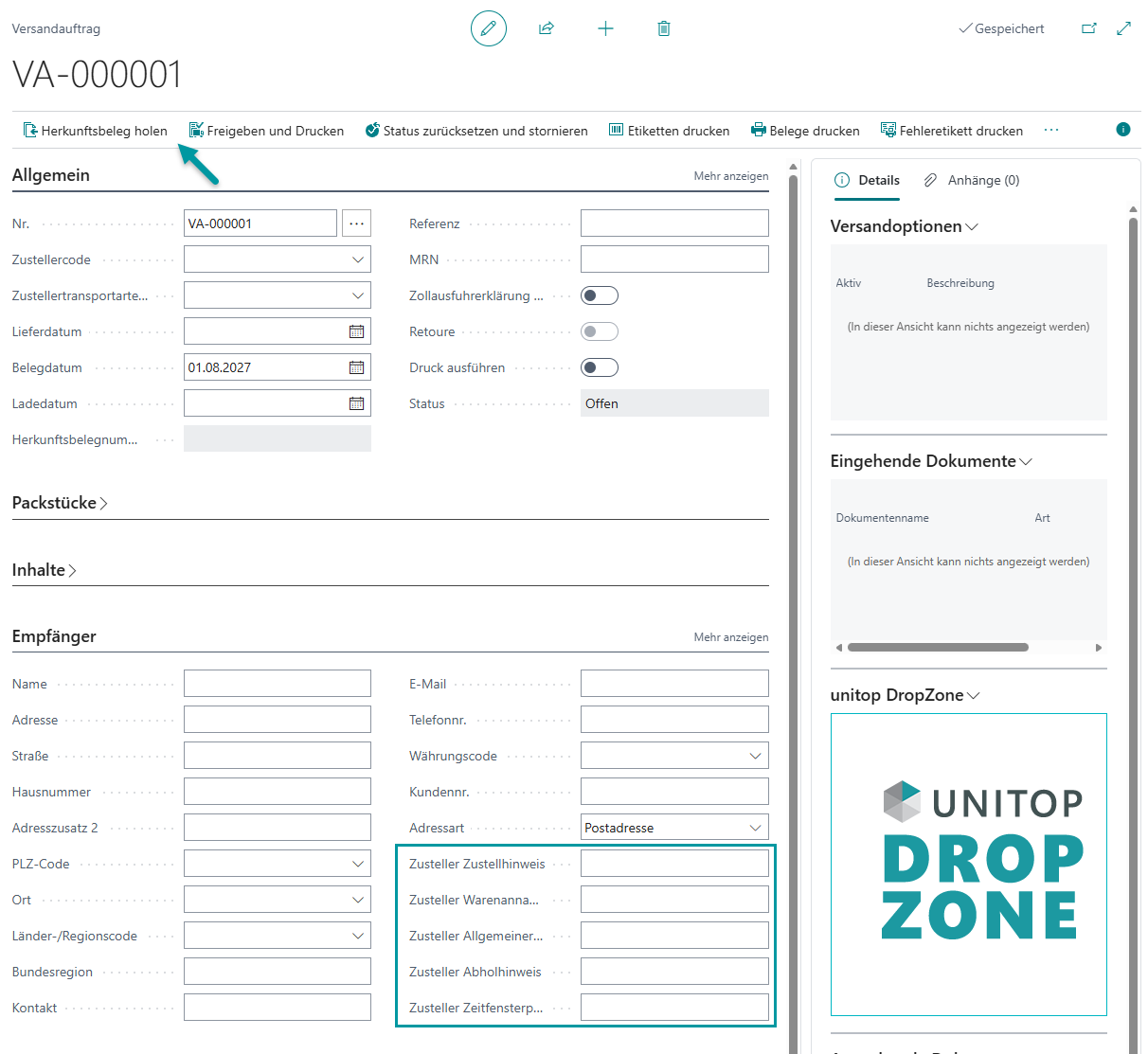
Task: Click the share icon in header
Action: point(547,28)
